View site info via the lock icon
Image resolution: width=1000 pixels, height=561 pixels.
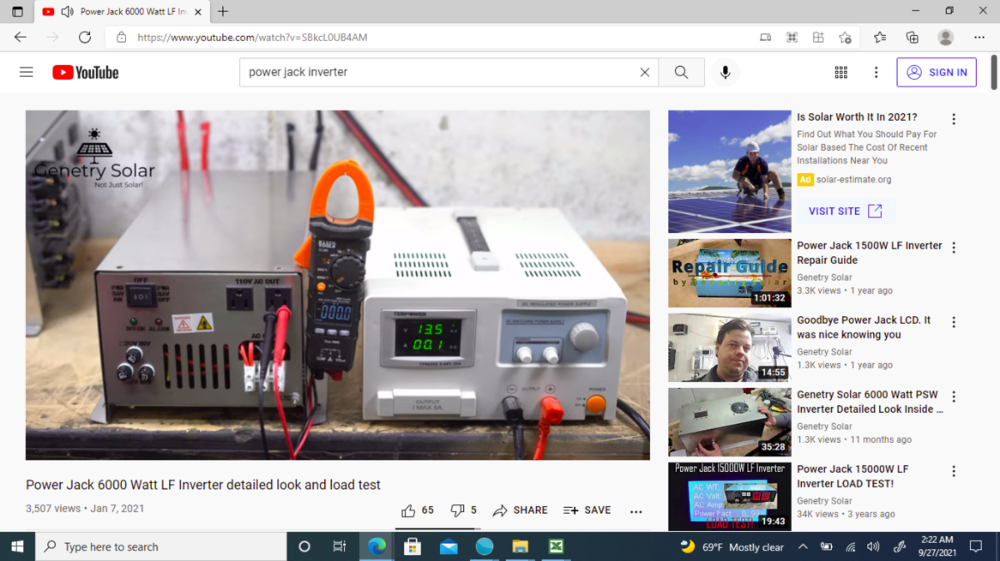click(x=121, y=38)
